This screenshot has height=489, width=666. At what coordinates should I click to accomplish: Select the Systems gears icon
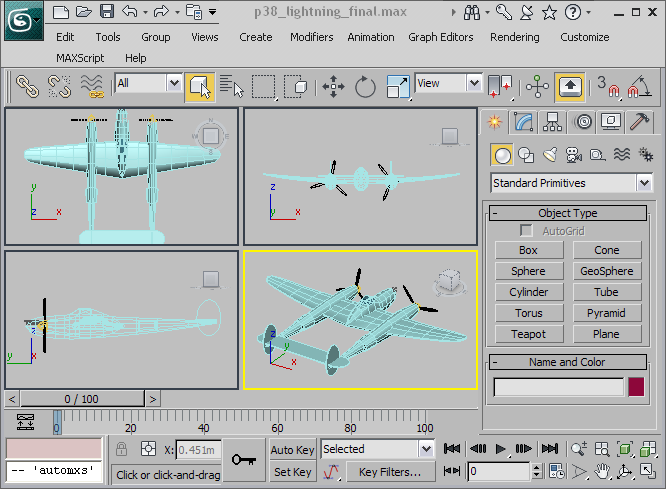646,155
